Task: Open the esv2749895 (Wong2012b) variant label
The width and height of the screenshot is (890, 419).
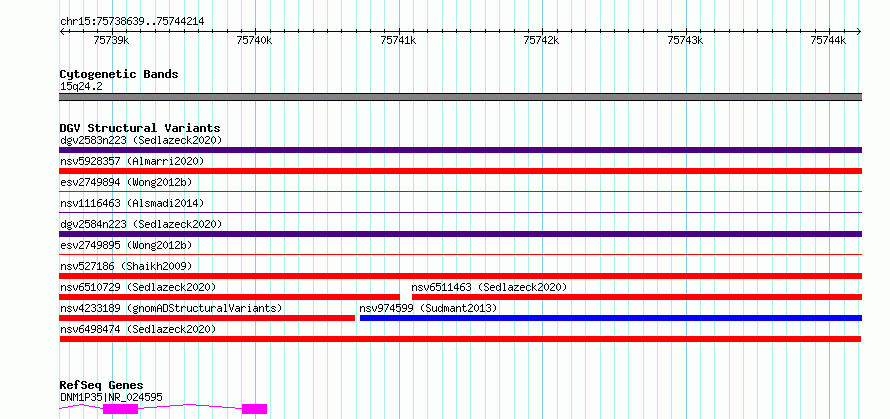Action: pos(126,245)
